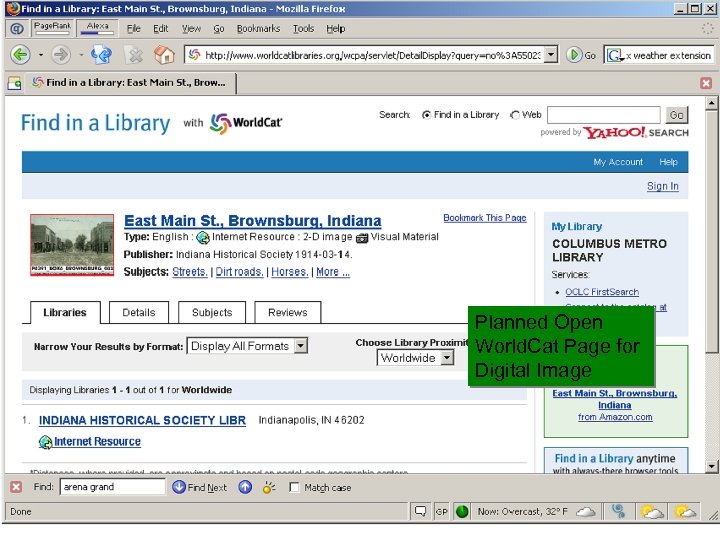This screenshot has width=720, height=540.
Task: Click the OCLC FirstSearch link
Action: click(602, 292)
